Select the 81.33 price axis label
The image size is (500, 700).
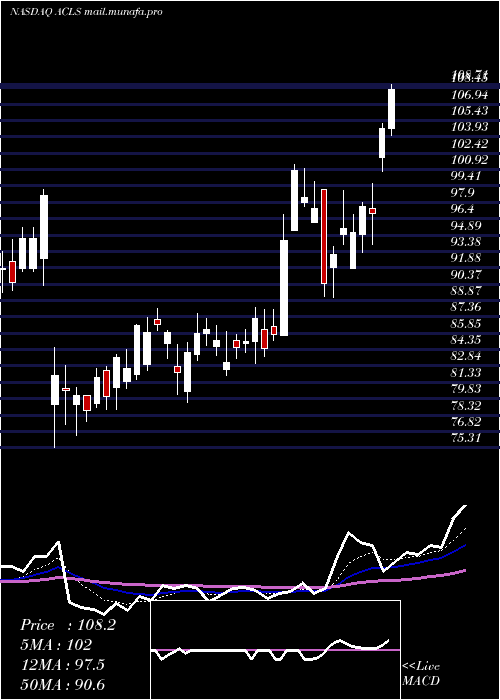point(466,373)
